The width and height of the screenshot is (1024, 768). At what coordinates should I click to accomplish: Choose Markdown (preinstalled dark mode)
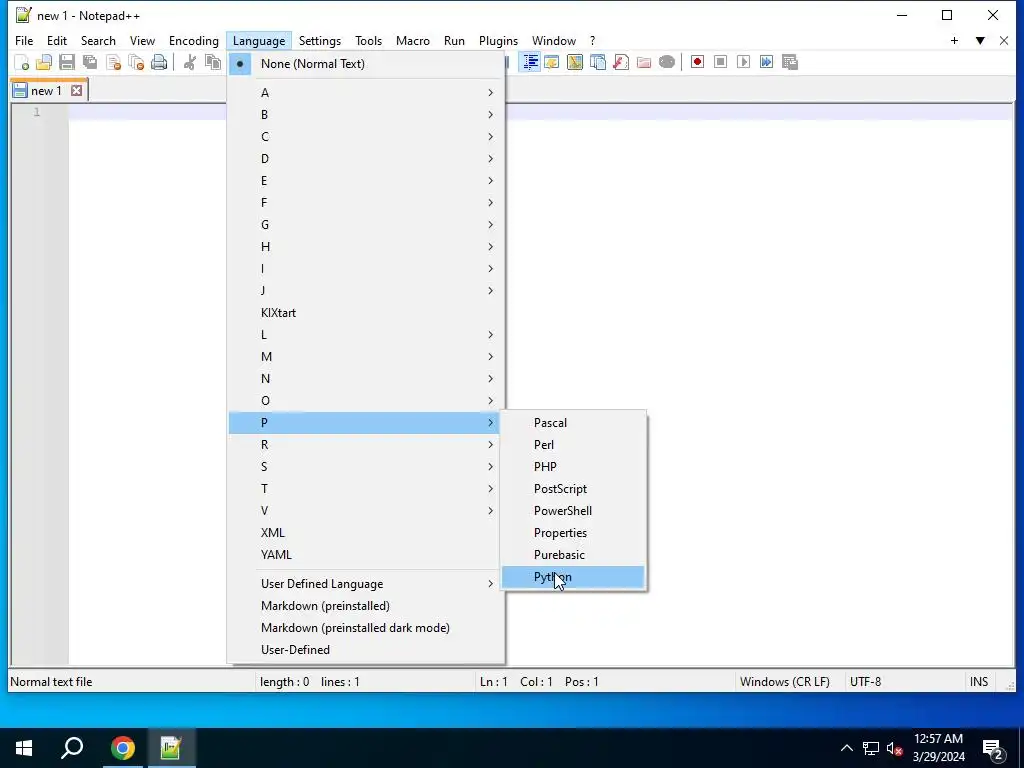pos(366,628)
